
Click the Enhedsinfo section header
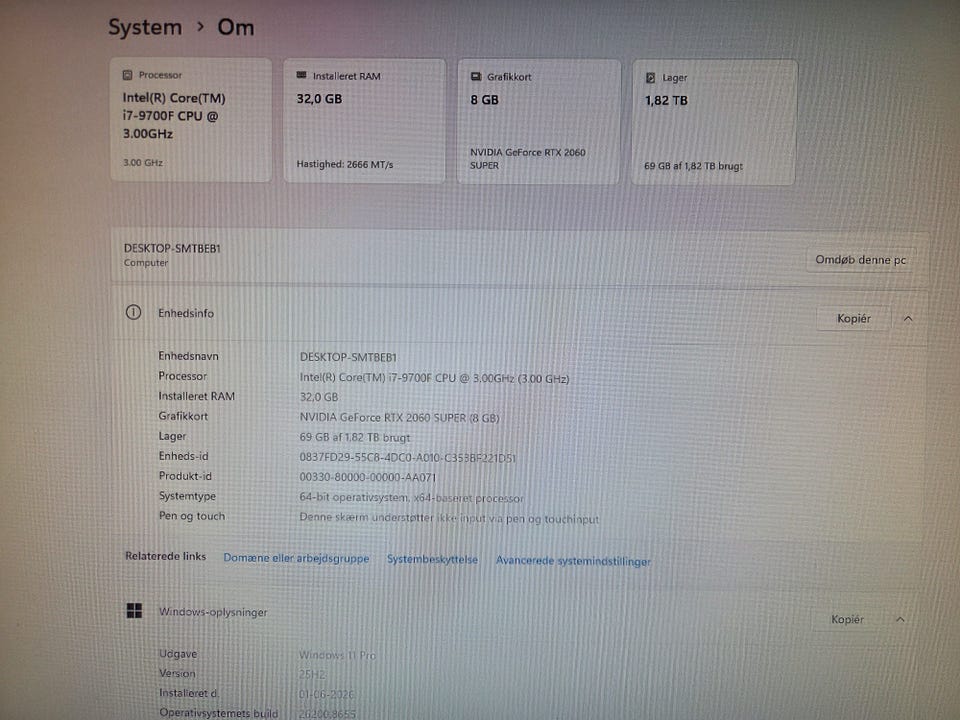point(519,314)
